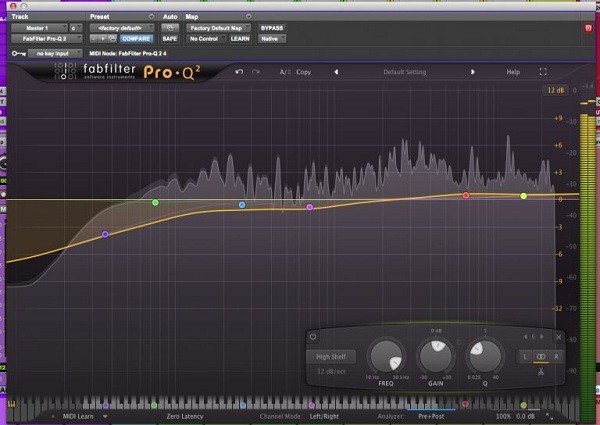
Task: Click the scissors split band icon
Action: pos(541,372)
